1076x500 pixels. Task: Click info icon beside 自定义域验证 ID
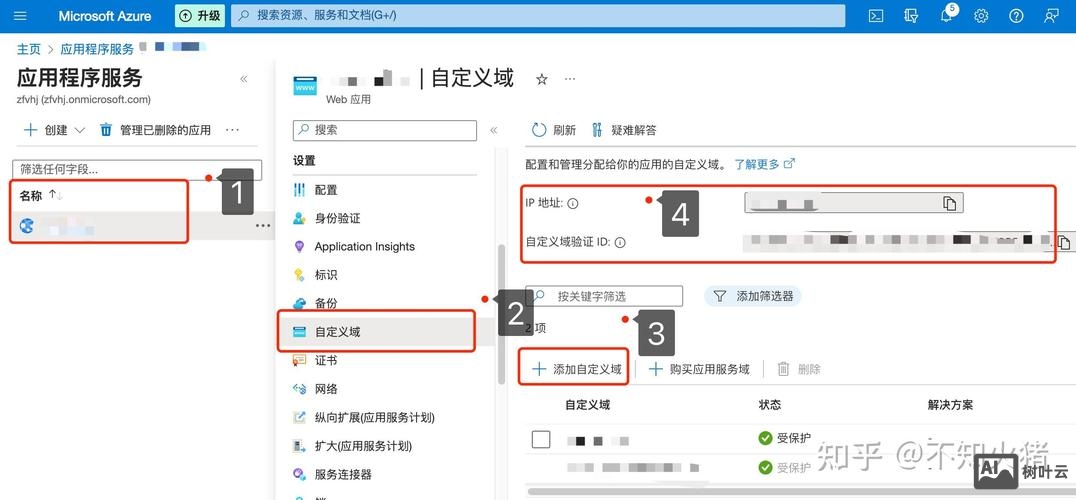(x=620, y=242)
